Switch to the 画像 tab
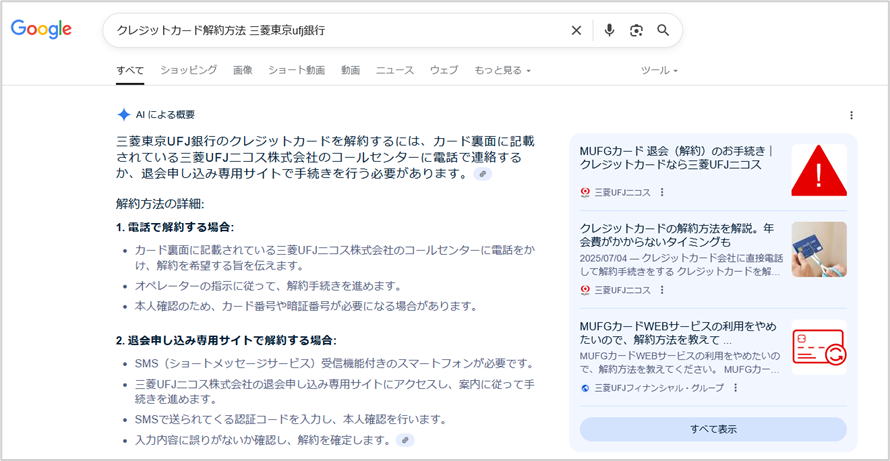Viewport: 890px width, 461px height. pos(242,70)
